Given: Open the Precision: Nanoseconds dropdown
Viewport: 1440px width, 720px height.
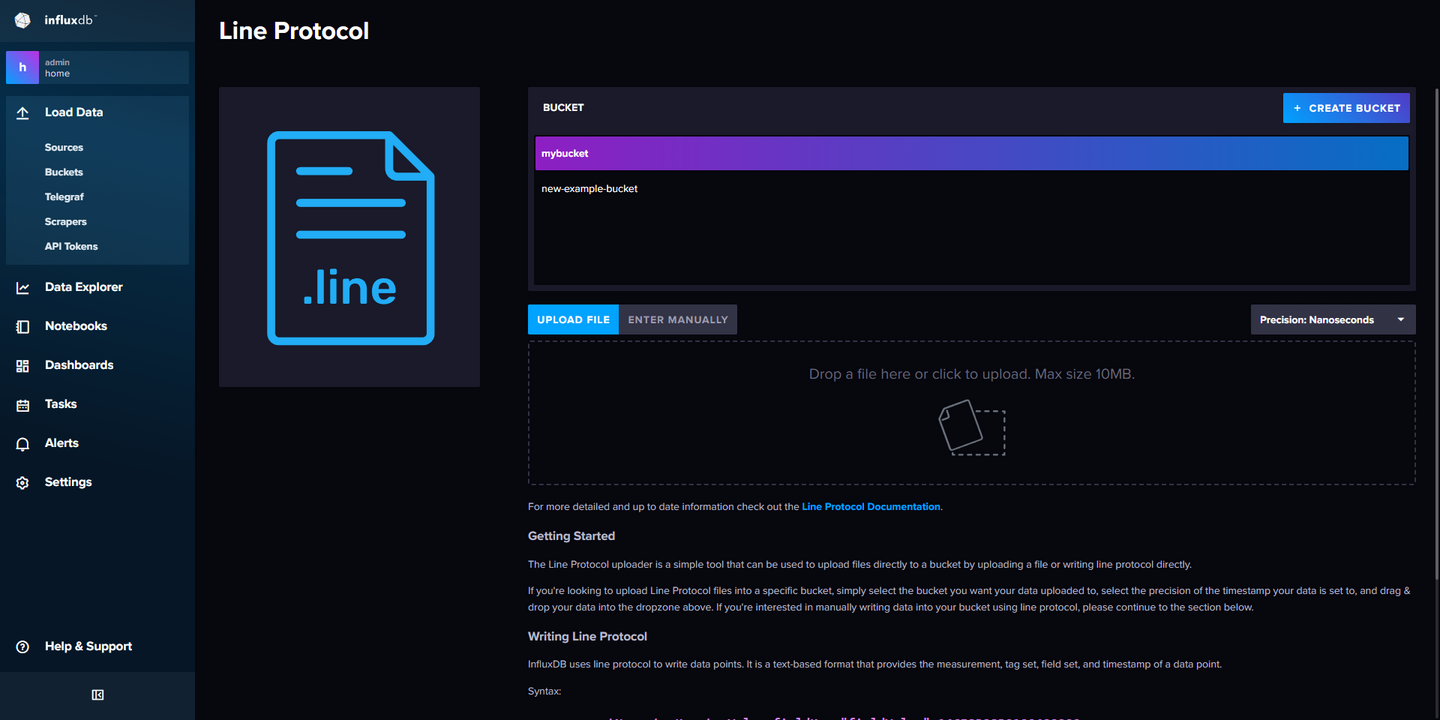Looking at the screenshot, I should [x=1333, y=320].
